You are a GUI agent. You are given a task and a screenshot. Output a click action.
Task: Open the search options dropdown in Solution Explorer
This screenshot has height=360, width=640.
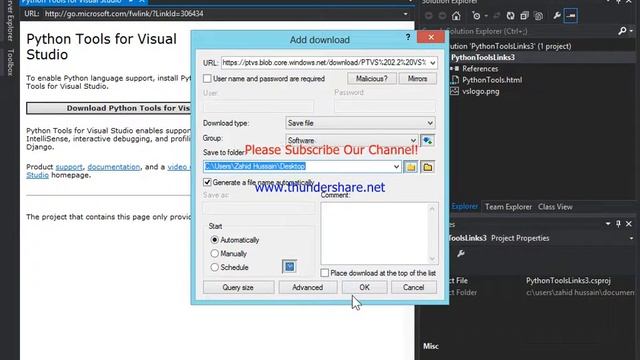click(631, 31)
